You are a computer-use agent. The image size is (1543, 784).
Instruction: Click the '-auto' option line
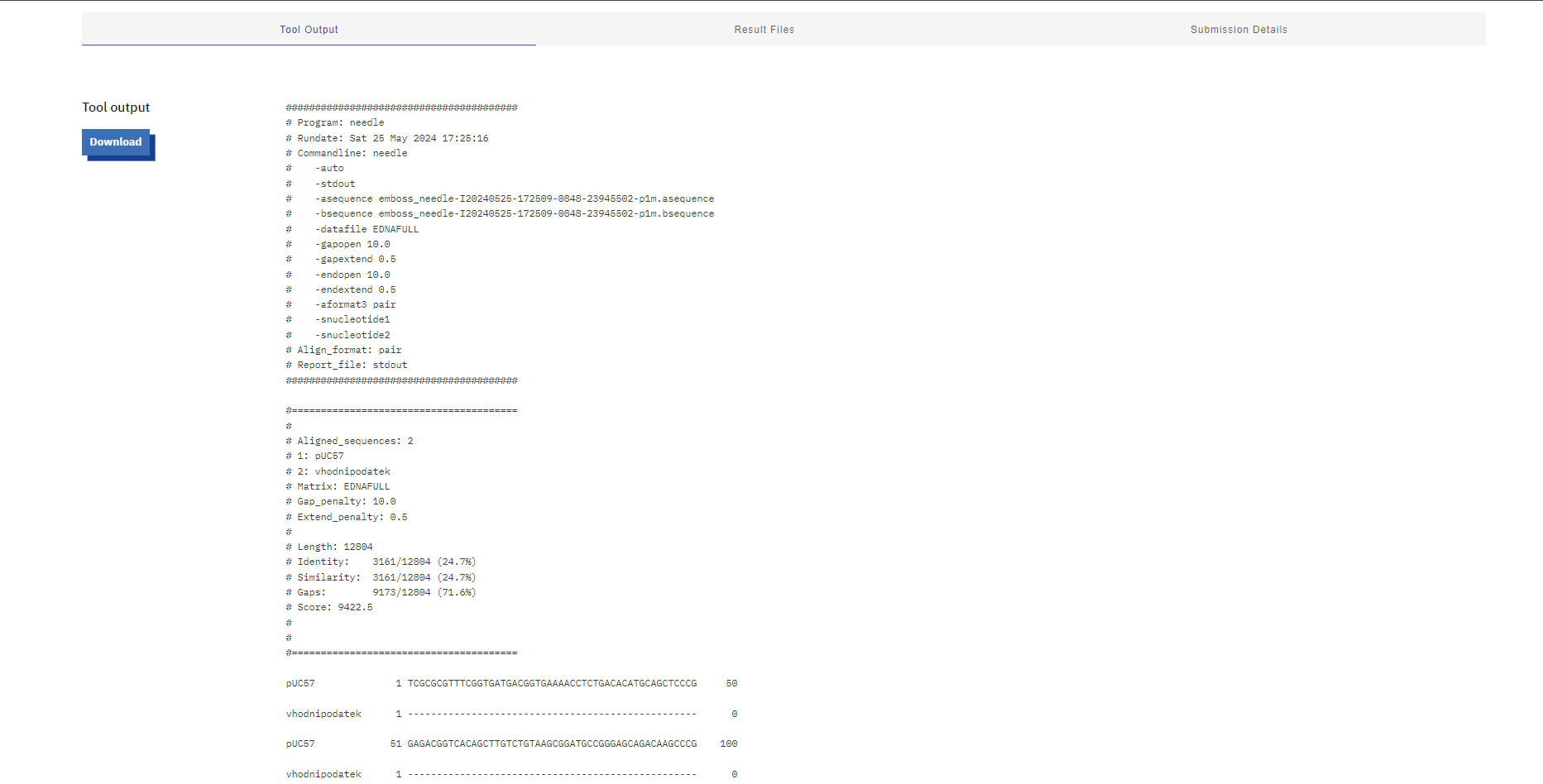tap(314, 168)
